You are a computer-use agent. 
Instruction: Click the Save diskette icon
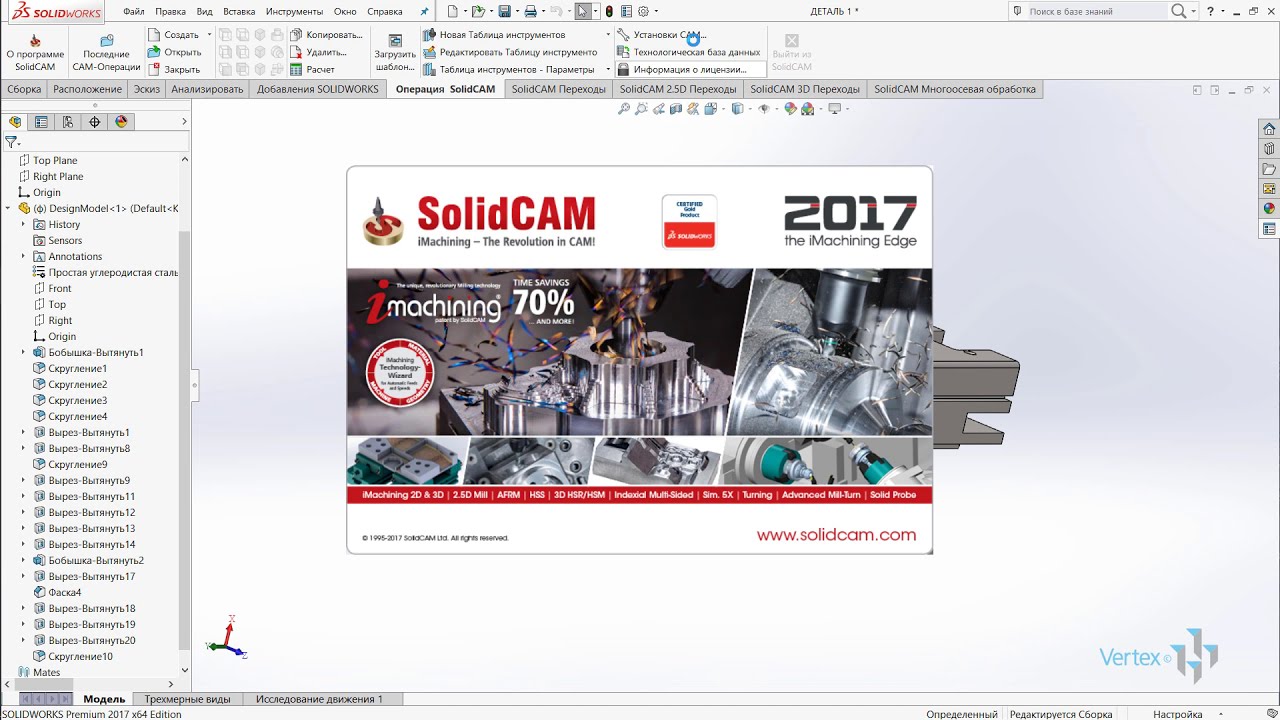(504, 11)
